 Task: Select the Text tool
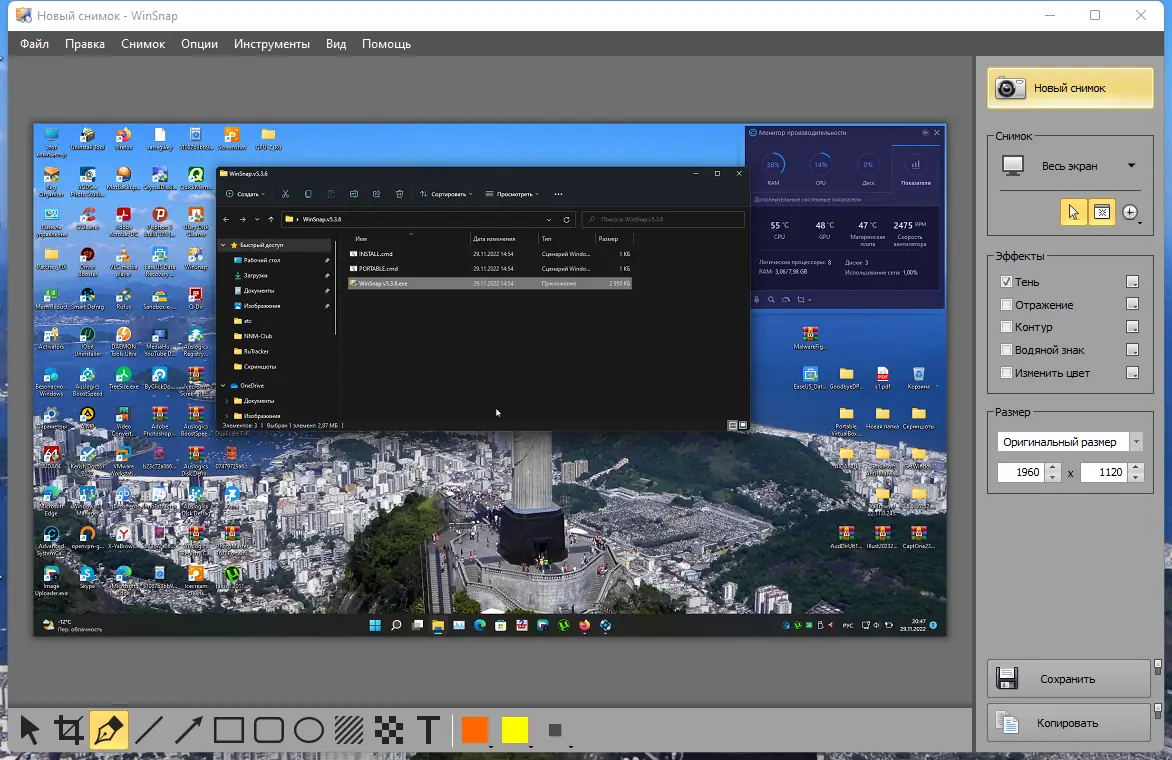click(x=429, y=730)
